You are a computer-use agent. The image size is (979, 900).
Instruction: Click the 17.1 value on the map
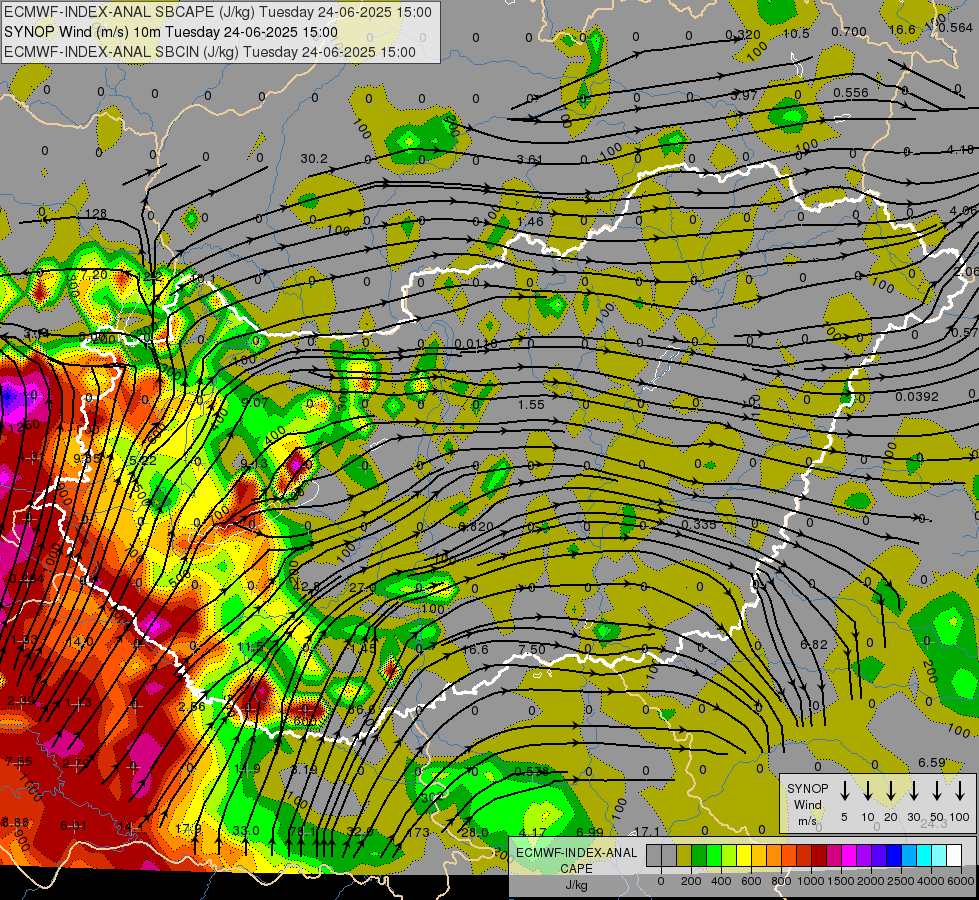(647, 831)
